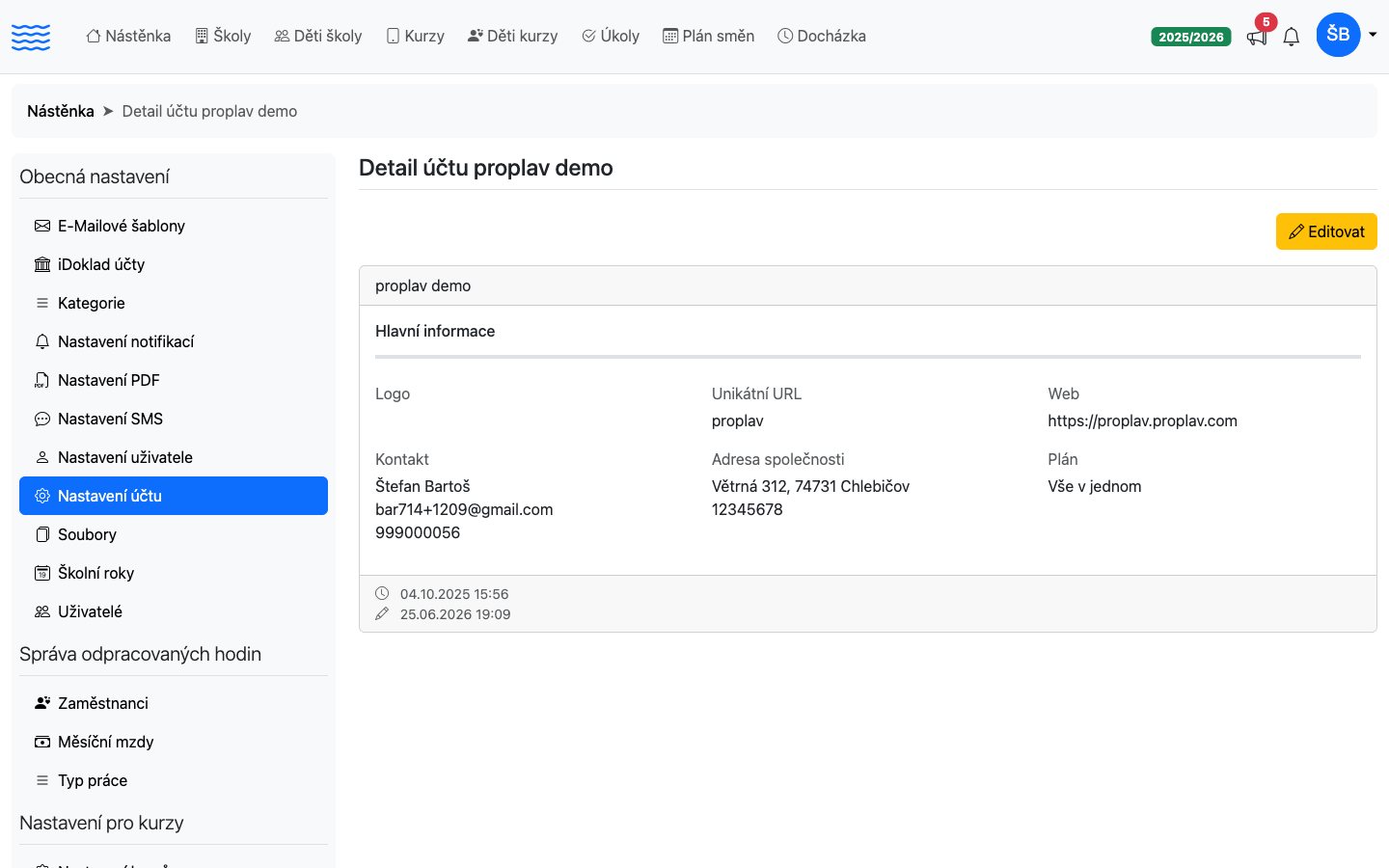Open the Docházka navigation item
Image resolution: width=1389 pixels, height=868 pixels.
(x=822, y=36)
